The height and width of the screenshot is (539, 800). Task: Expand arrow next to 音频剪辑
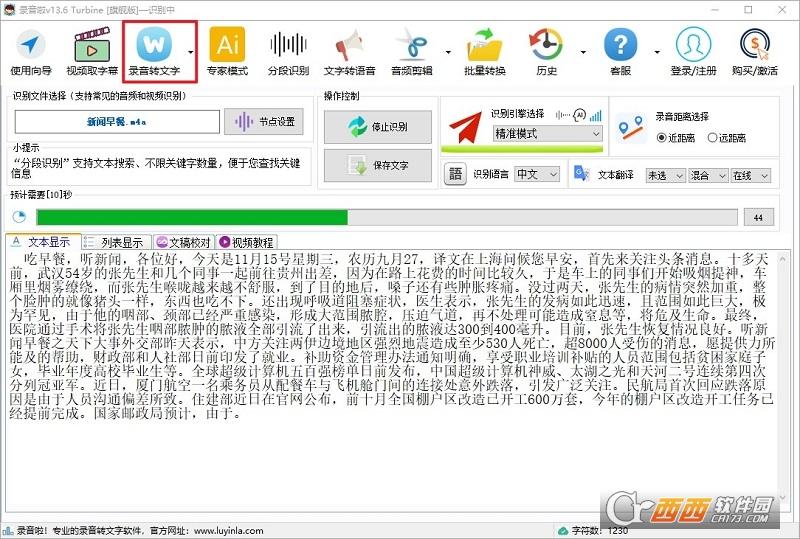click(448, 52)
